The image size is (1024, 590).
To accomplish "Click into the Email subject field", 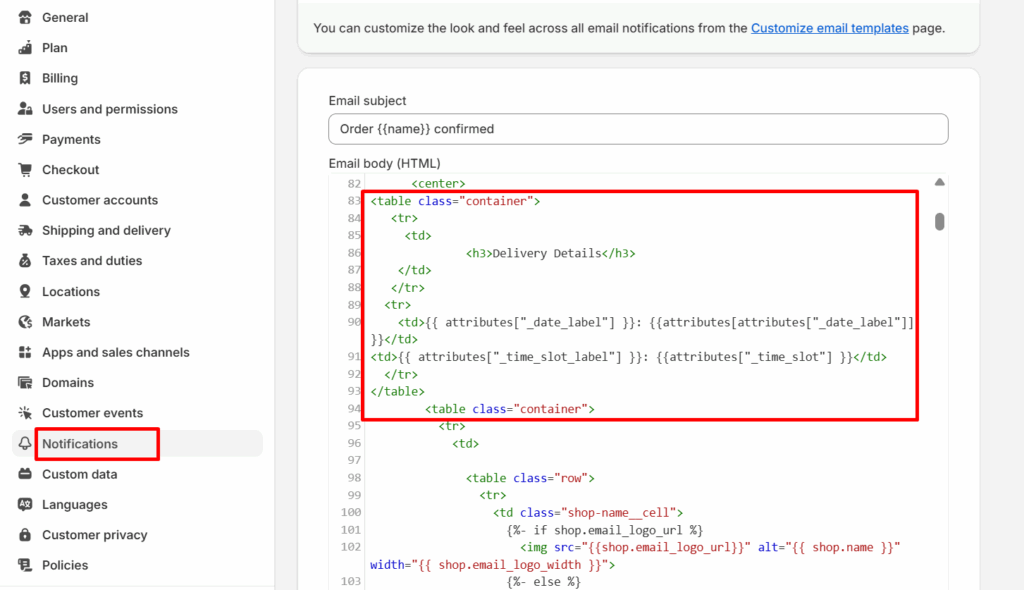I will point(638,129).
